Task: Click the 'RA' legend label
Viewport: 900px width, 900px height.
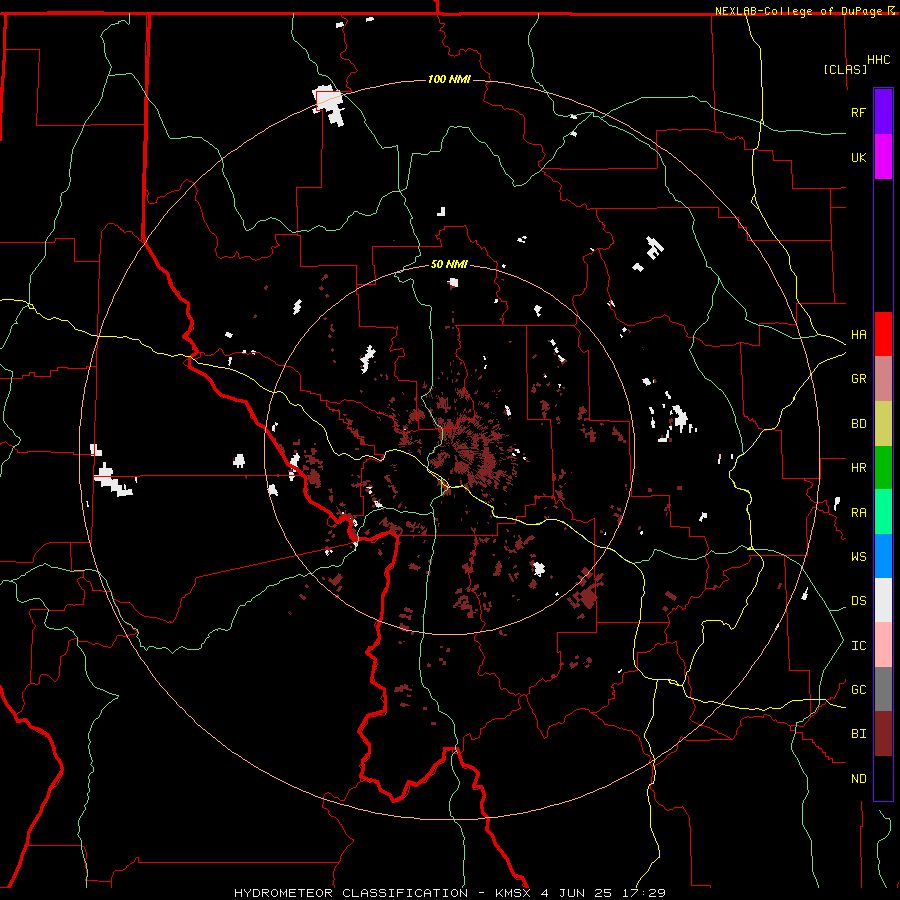Action: click(858, 513)
